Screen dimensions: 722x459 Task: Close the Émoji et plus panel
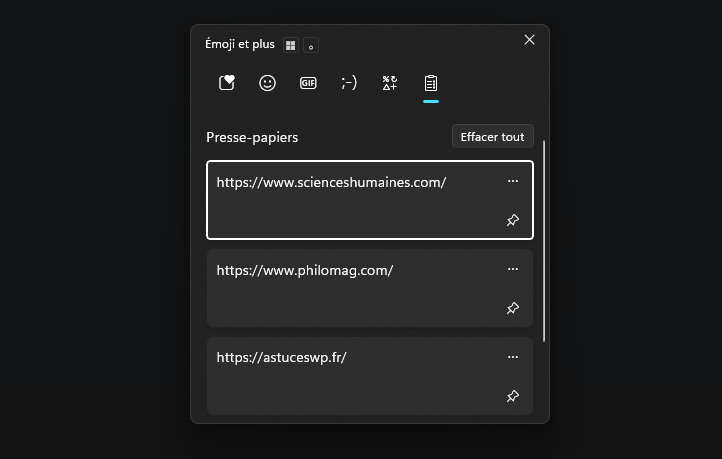[x=530, y=40]
